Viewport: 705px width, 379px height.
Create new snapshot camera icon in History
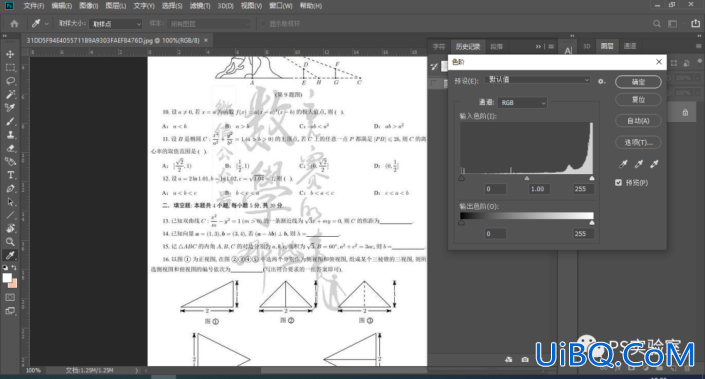point(525,359)
